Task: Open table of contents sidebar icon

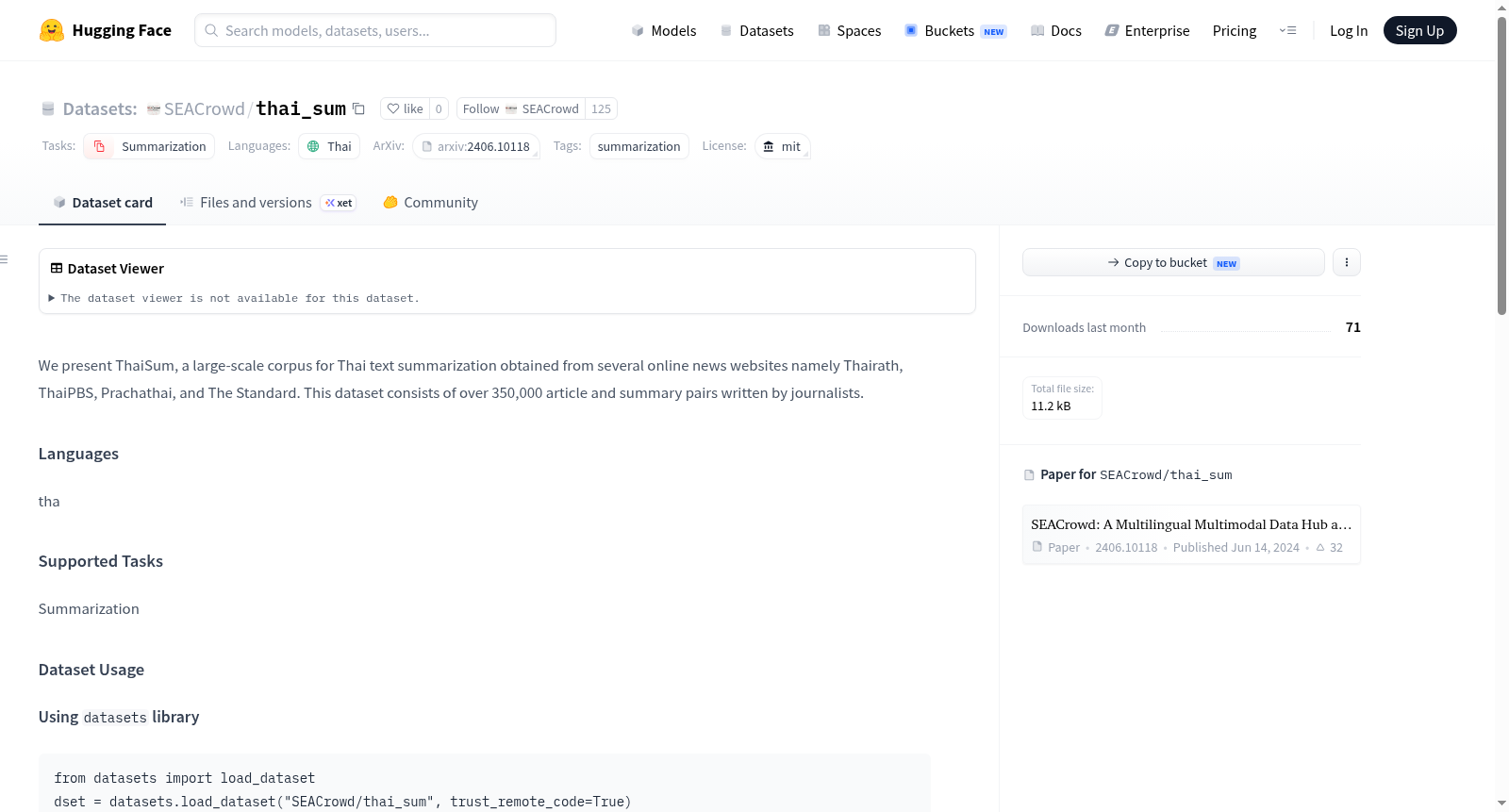Action: click(5, 259)
